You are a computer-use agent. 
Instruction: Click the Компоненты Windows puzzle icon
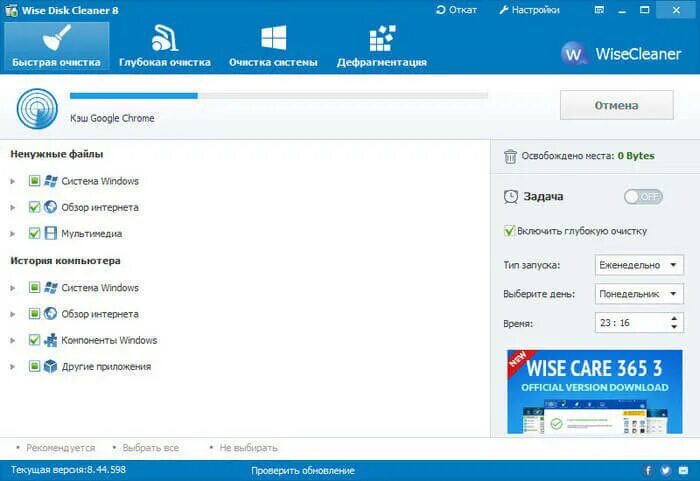pyautogui.click(x=50, y=340)
